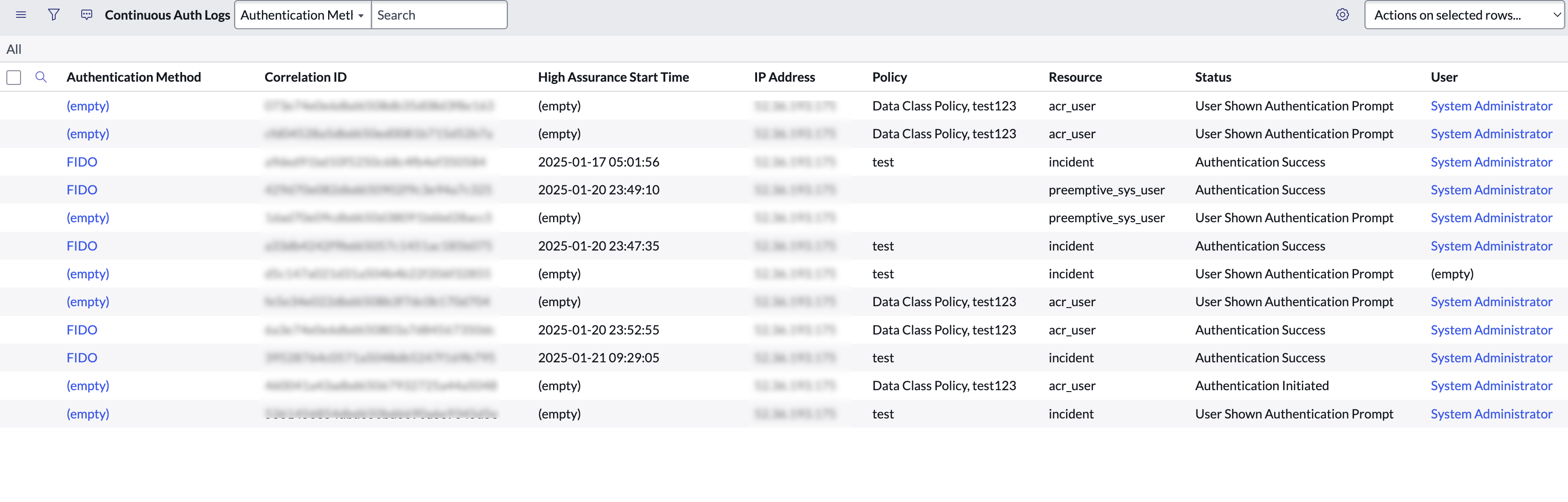Open the FIDO record dated 2025-01-21 09:29:05

click(x=82, y=358)
